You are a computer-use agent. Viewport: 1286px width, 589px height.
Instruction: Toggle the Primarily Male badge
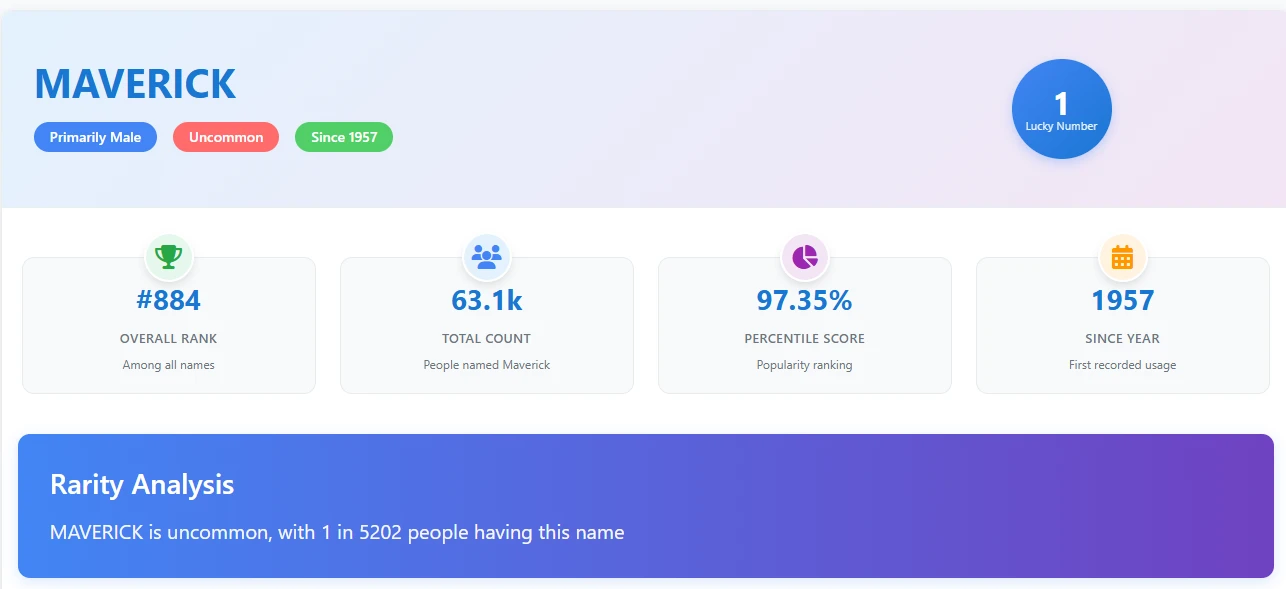tap(95, 137)
